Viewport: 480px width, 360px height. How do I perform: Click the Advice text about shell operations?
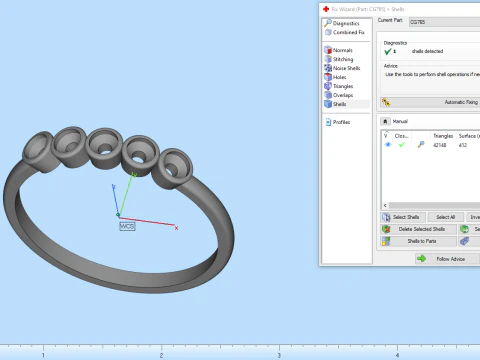pos(432,74)
